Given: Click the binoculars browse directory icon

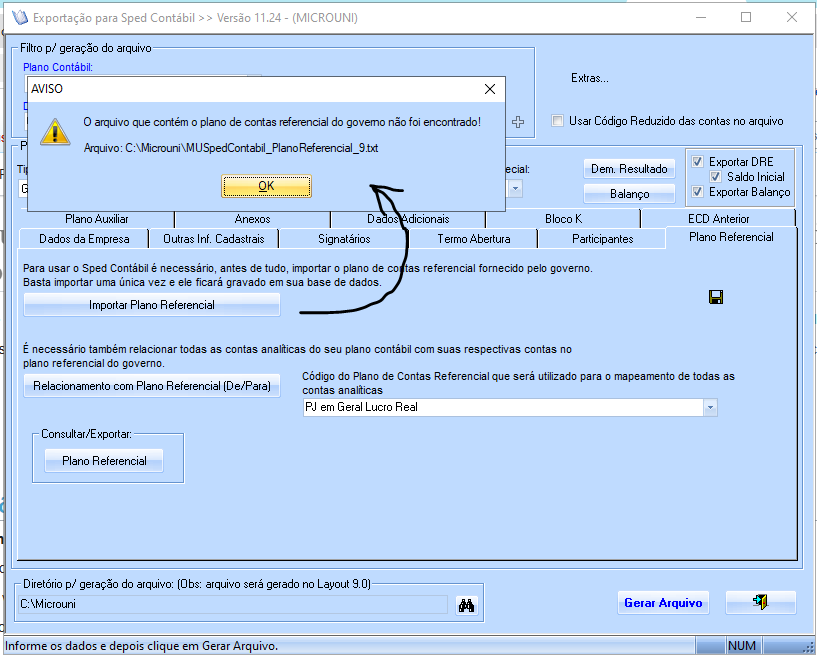Looking at the screenshot, I should point(466,605).
